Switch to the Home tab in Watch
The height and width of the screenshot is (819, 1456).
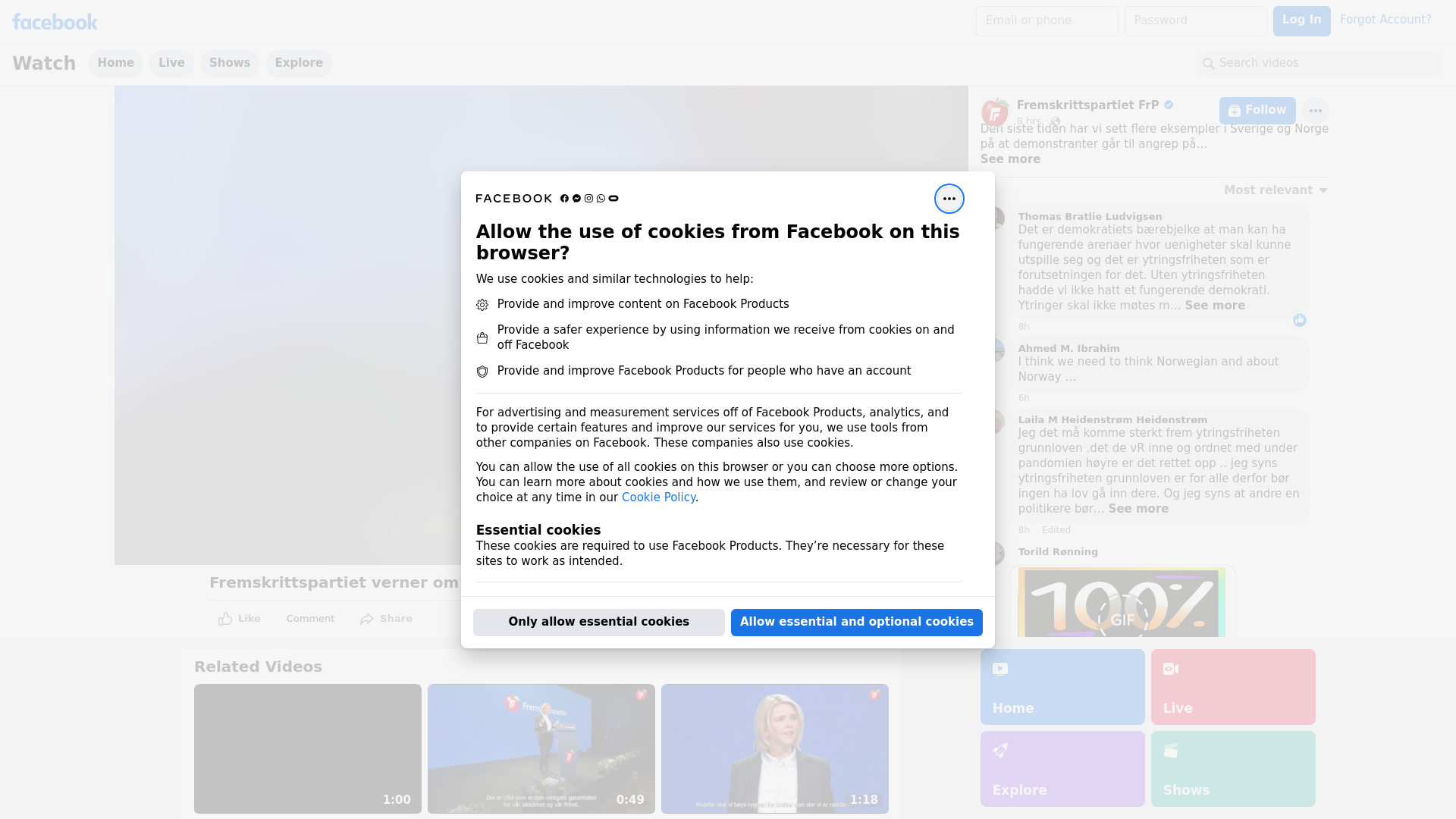[x=115, y=64]
